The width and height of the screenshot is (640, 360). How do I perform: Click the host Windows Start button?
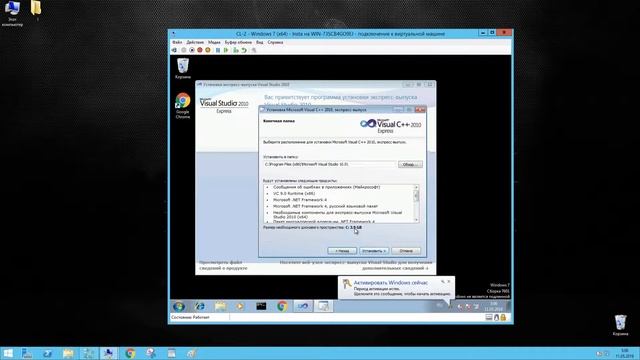pyautogui.click(x=8, y=353)
